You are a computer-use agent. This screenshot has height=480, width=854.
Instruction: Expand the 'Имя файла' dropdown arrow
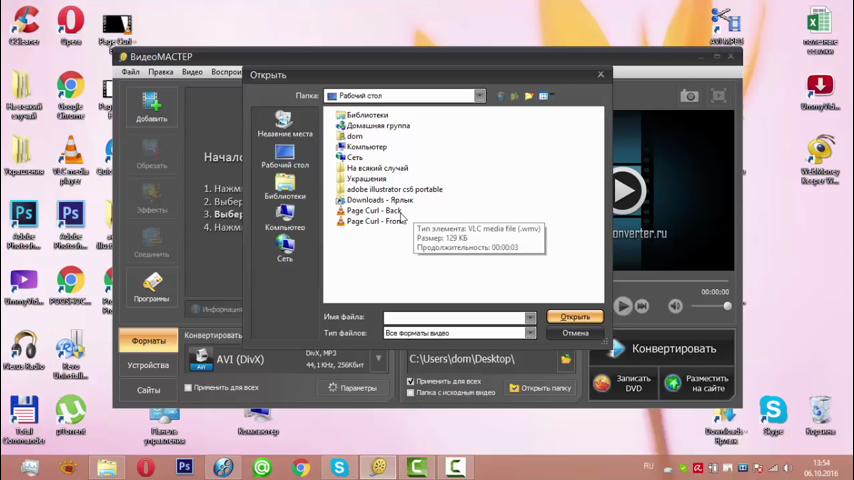530,317
